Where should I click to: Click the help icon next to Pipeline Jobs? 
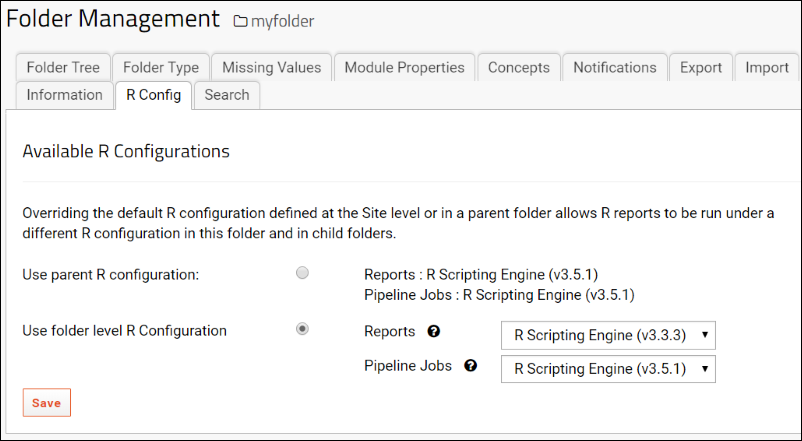471,366
